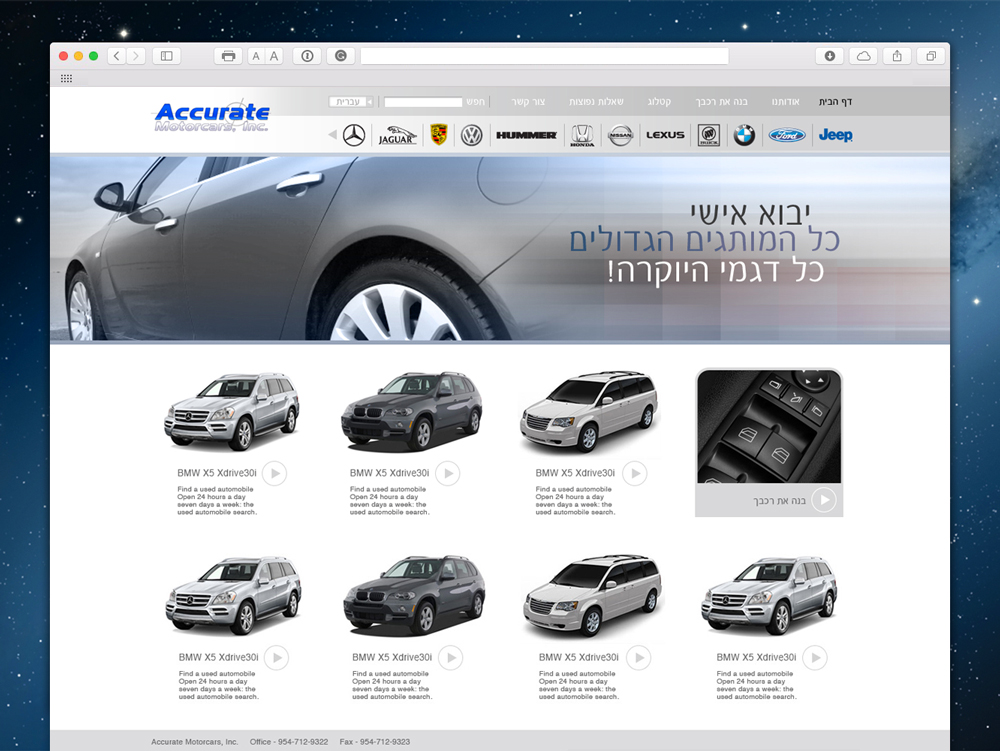Select the Hummer brand logo
Image resolution: width=1000 pixels, height=751 pixels.
click(x=526, y=135)
